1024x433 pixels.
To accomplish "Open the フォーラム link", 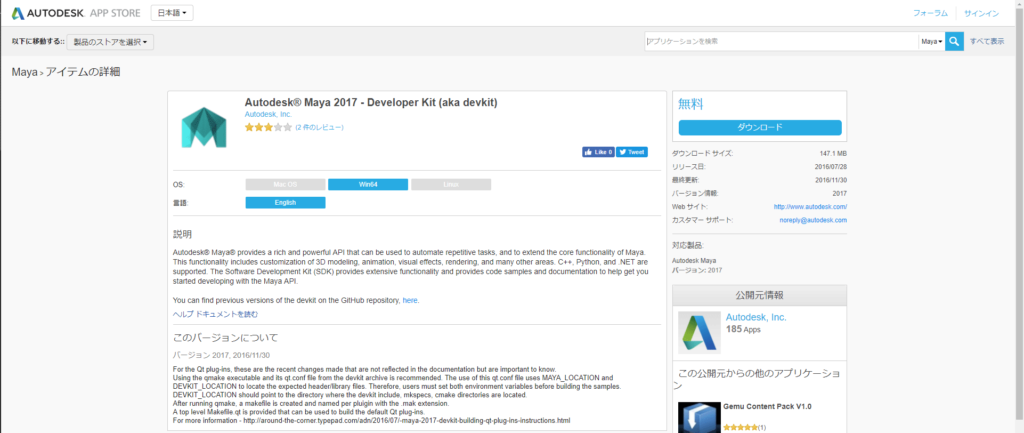I will [x=930, y=13].
